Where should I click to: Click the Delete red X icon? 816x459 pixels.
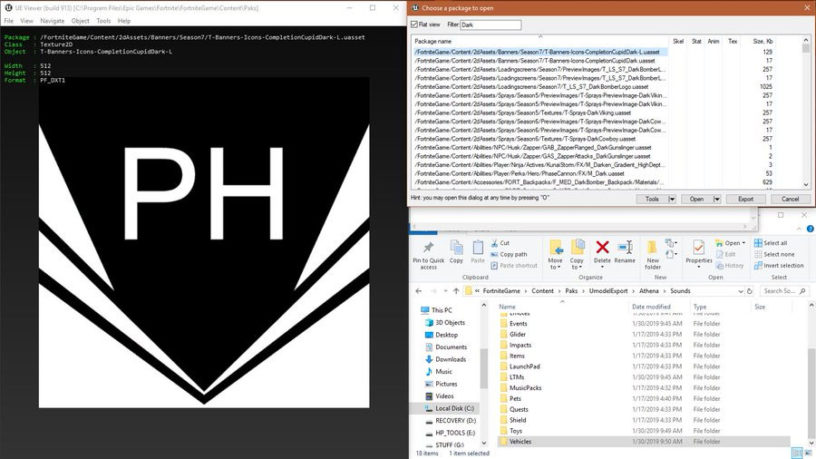[602, 248]
